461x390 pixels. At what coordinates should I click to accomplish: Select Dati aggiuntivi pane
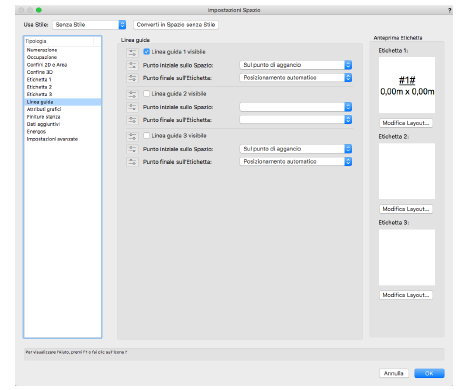pos(62,124)
